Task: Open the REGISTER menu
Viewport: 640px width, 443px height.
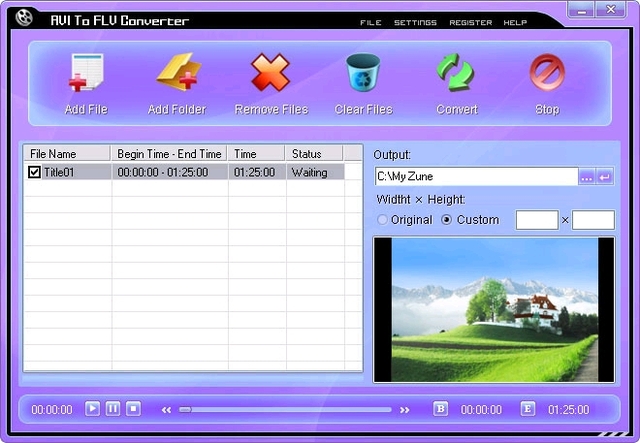Action: pyautogui.click(x=471, y=22)
